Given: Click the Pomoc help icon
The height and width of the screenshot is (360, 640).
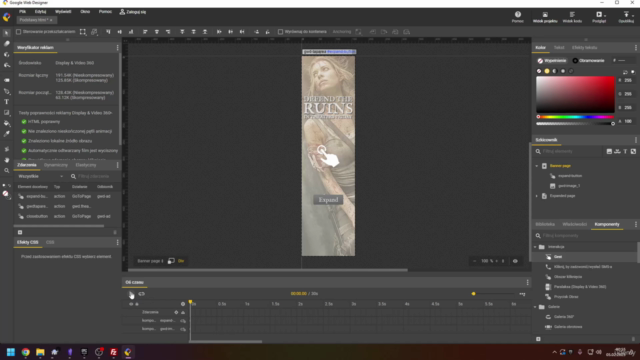Looking at the screenshot, I should pyautogui.click(x=518, y=15).
